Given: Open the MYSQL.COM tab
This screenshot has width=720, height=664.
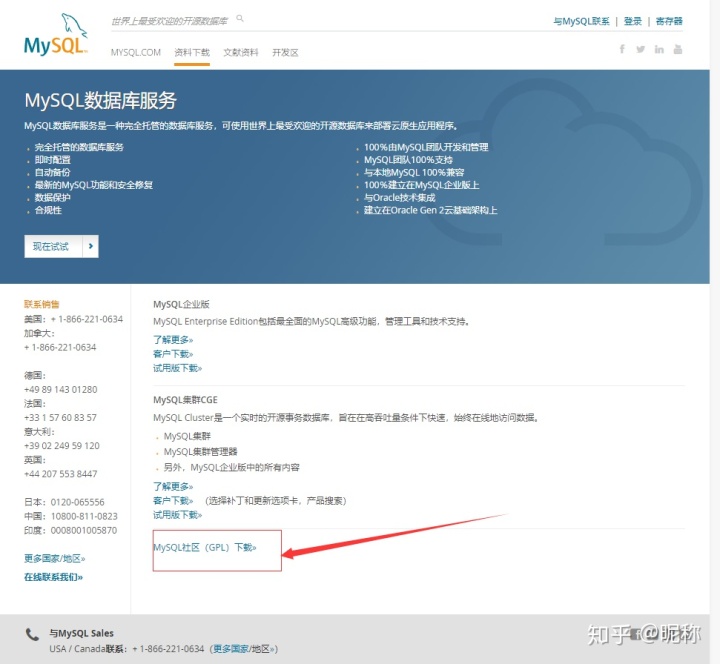Looking at the screenshot, I should (136, 52).
